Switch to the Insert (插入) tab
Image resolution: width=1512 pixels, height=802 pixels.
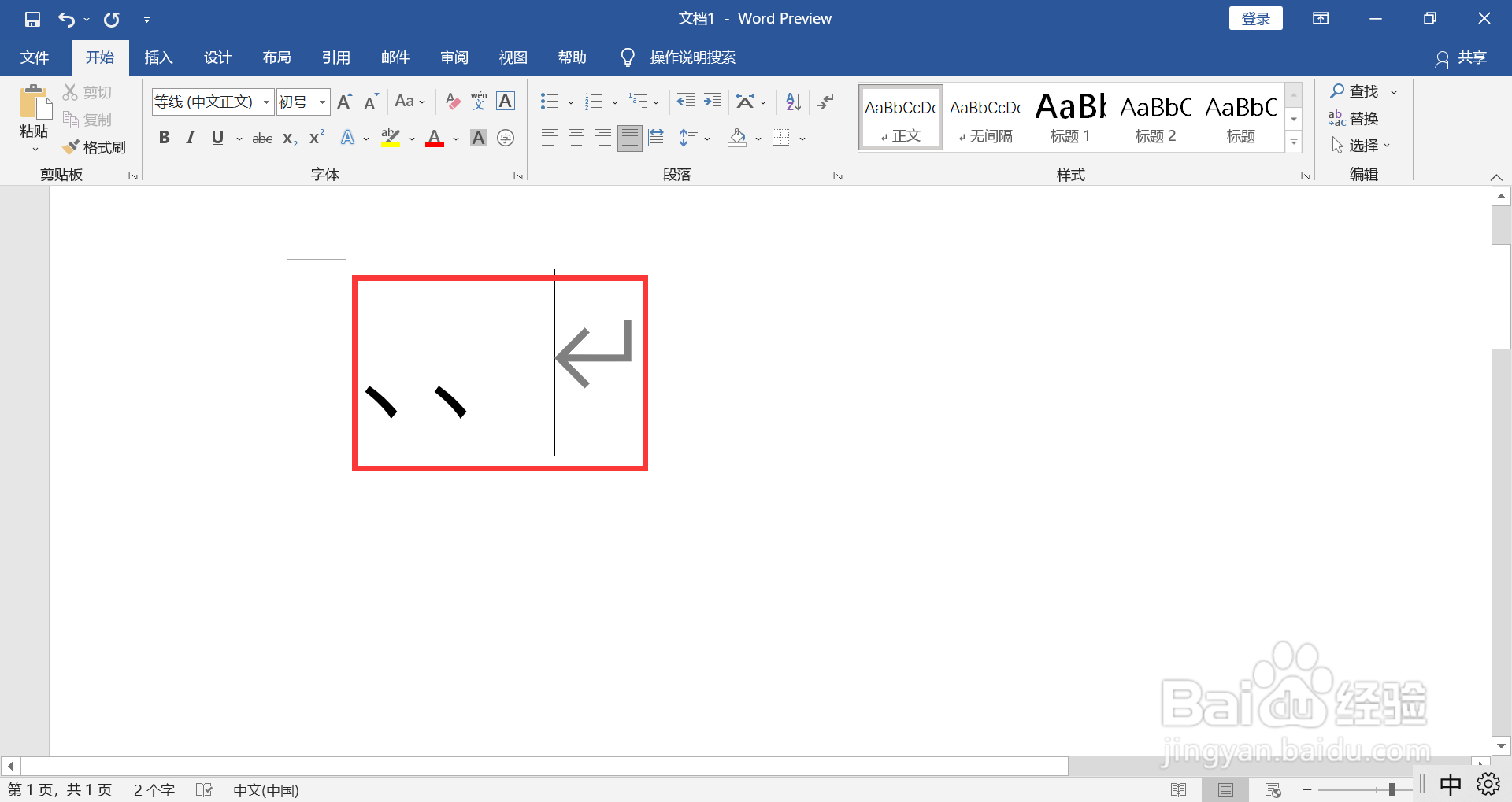point(158,57)
